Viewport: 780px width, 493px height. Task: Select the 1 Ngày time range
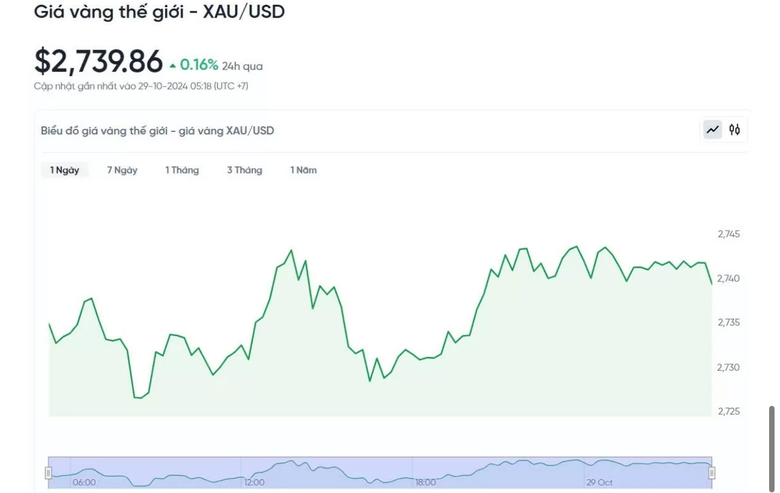point(65,170)
